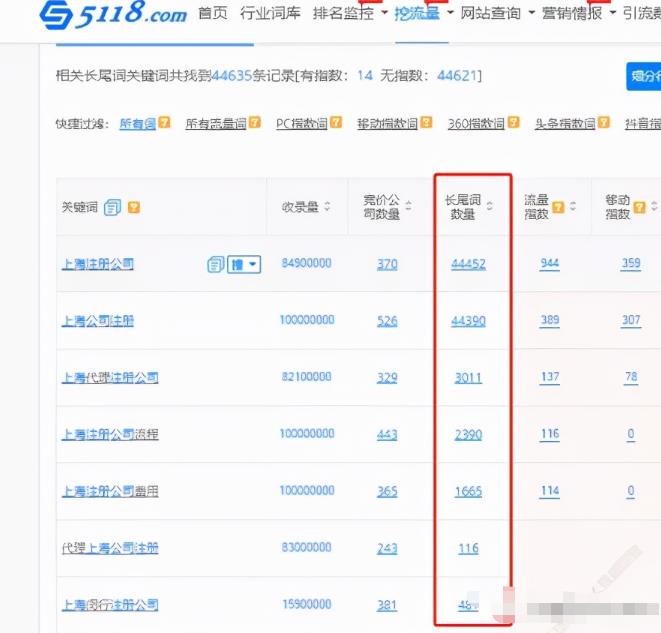
Task: Select the 收录量 value 84900000
Action: (306, 263)
